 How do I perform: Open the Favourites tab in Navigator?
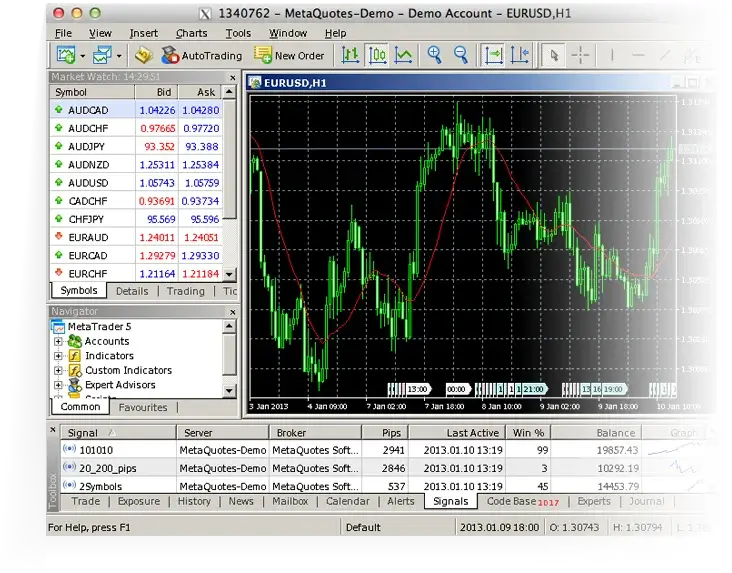tap(143, 408)
